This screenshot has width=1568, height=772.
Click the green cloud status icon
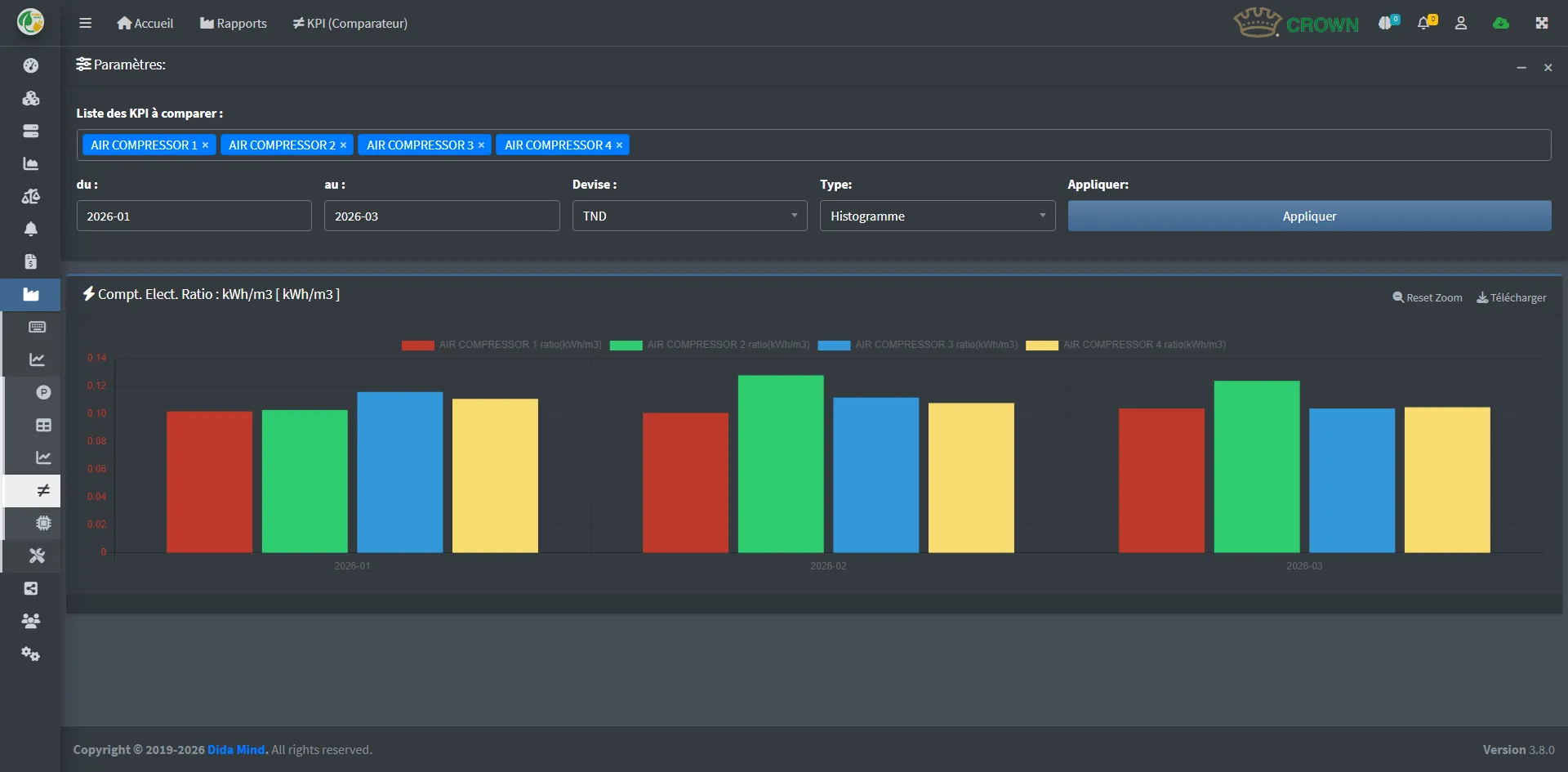pyautogui.click(x=1501, y=23)
